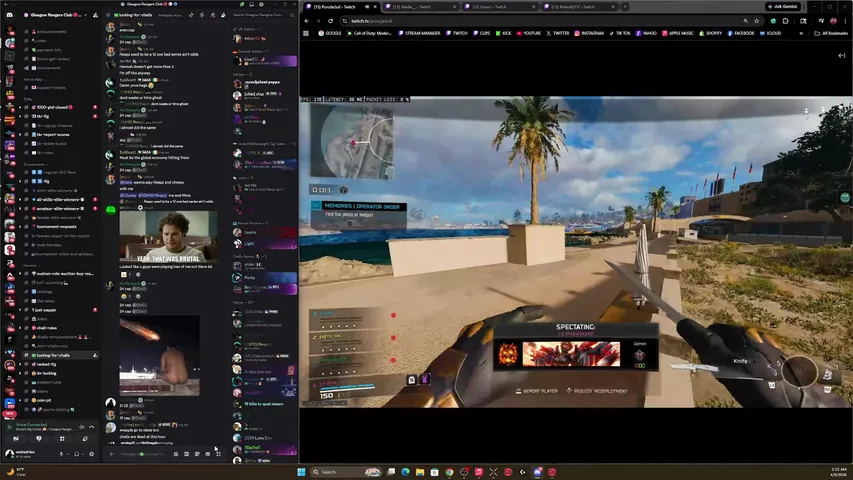The height and width of the screenshot is (480, 853).
Task: Bookmark this page with the star icon
Action: pos(757,21)
